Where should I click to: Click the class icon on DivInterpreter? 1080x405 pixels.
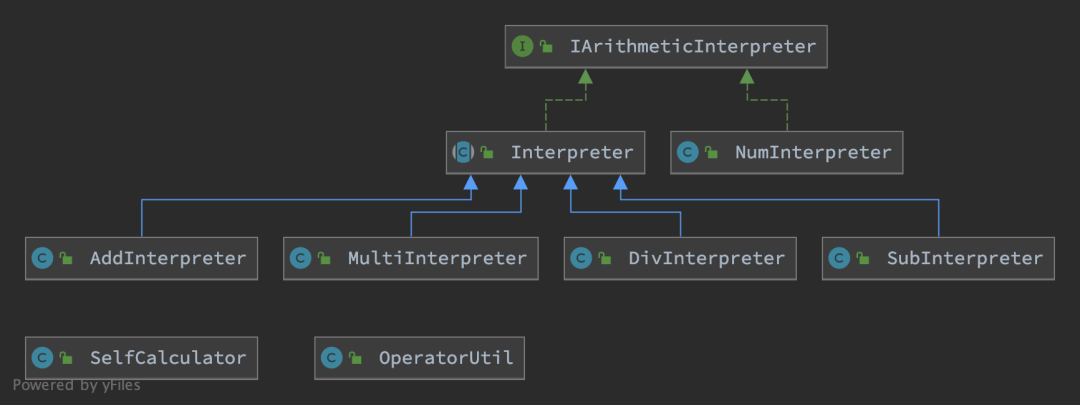(x=581, y=258)
